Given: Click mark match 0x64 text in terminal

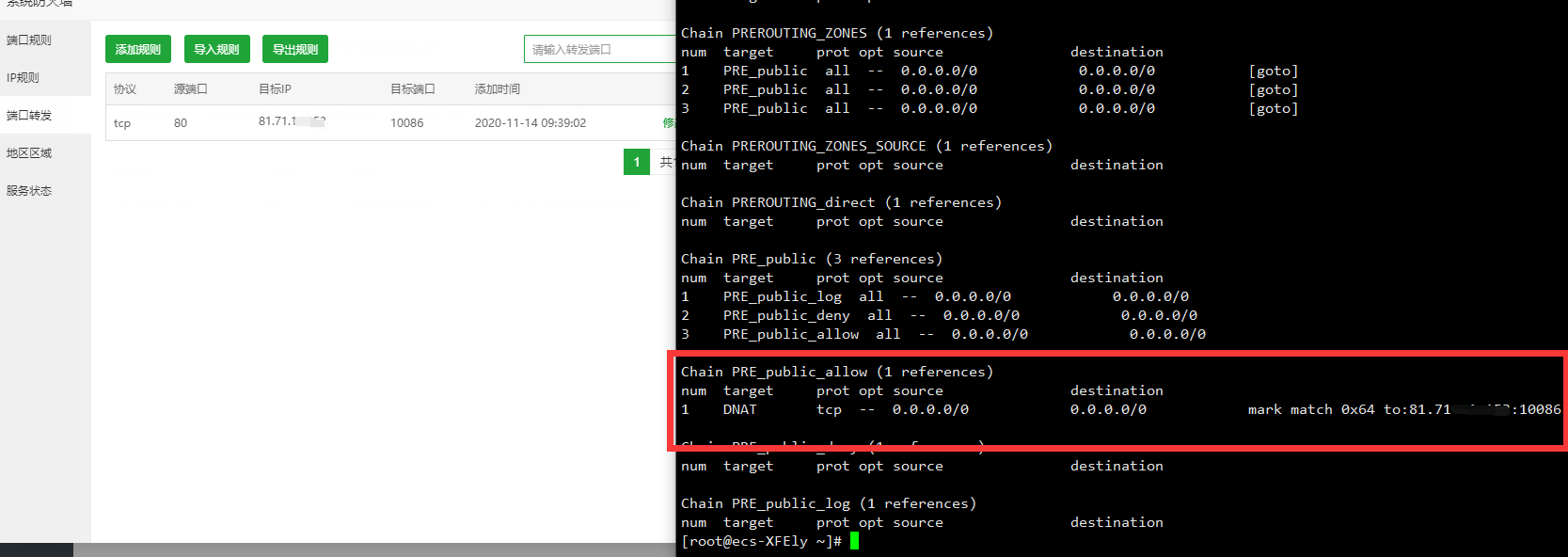Looking at the screenshot, I should 1311,409.
